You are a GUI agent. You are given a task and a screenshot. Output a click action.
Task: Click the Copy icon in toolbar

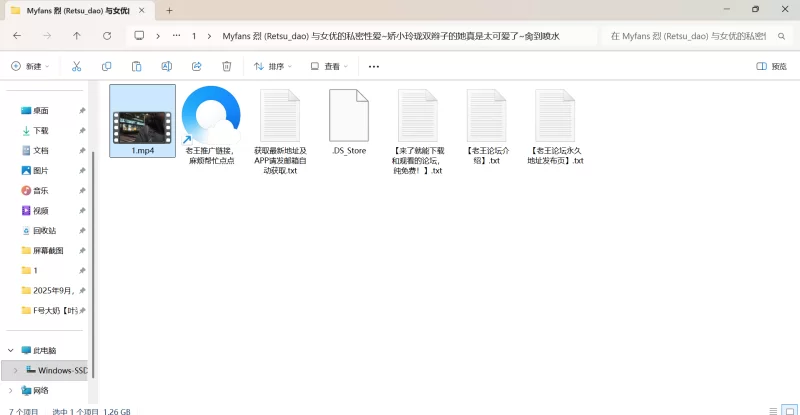coord(106,66)
